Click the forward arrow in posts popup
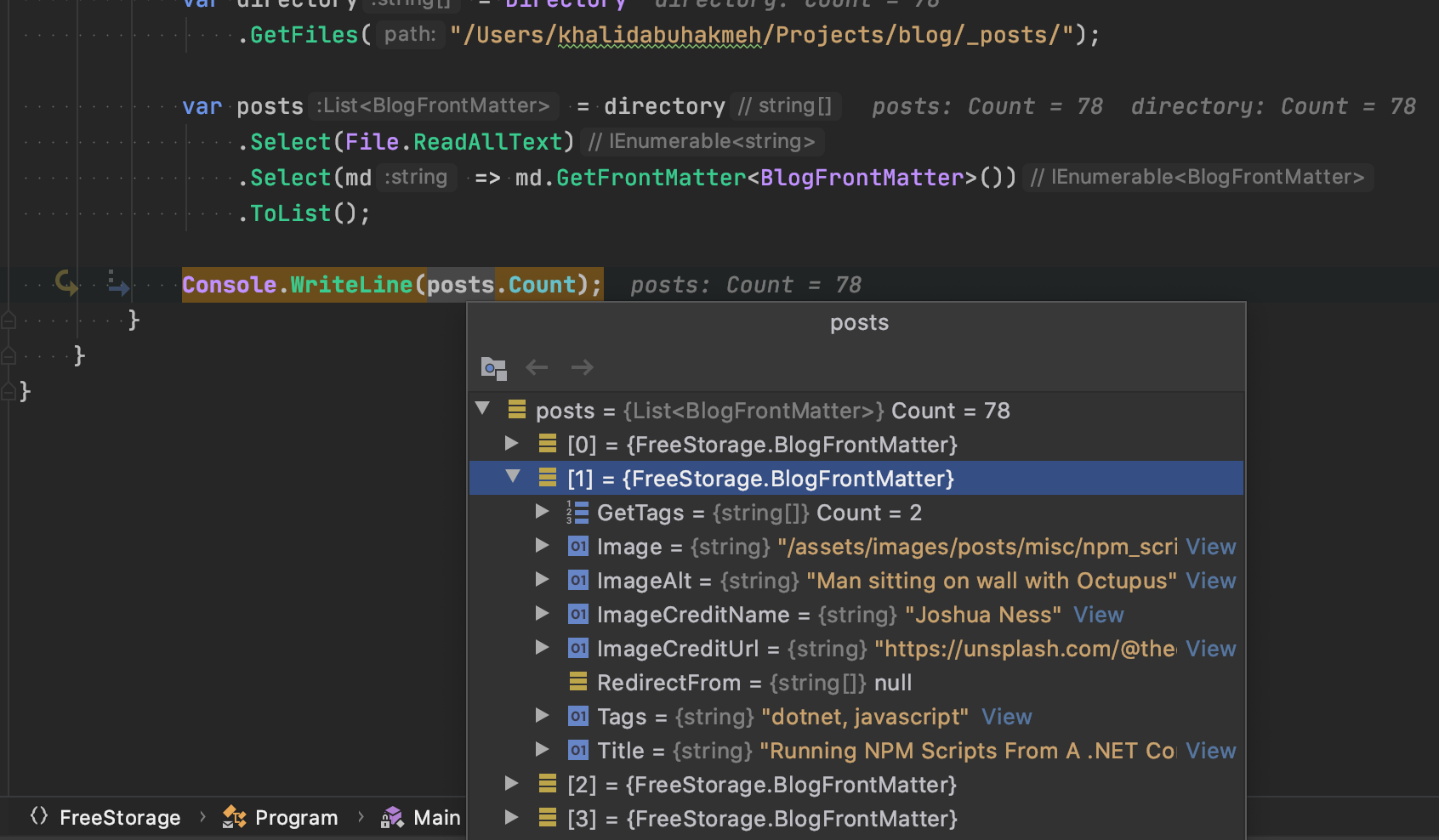1439x840 pixels. pyautogui.click(x=583, y=367)
